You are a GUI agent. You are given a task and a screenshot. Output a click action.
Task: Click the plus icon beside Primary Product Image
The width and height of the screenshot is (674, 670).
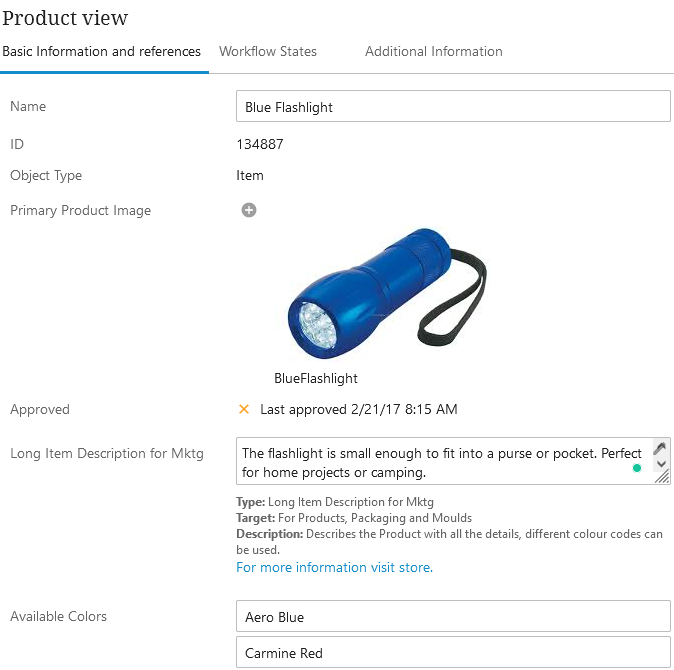tap(249, 210)
